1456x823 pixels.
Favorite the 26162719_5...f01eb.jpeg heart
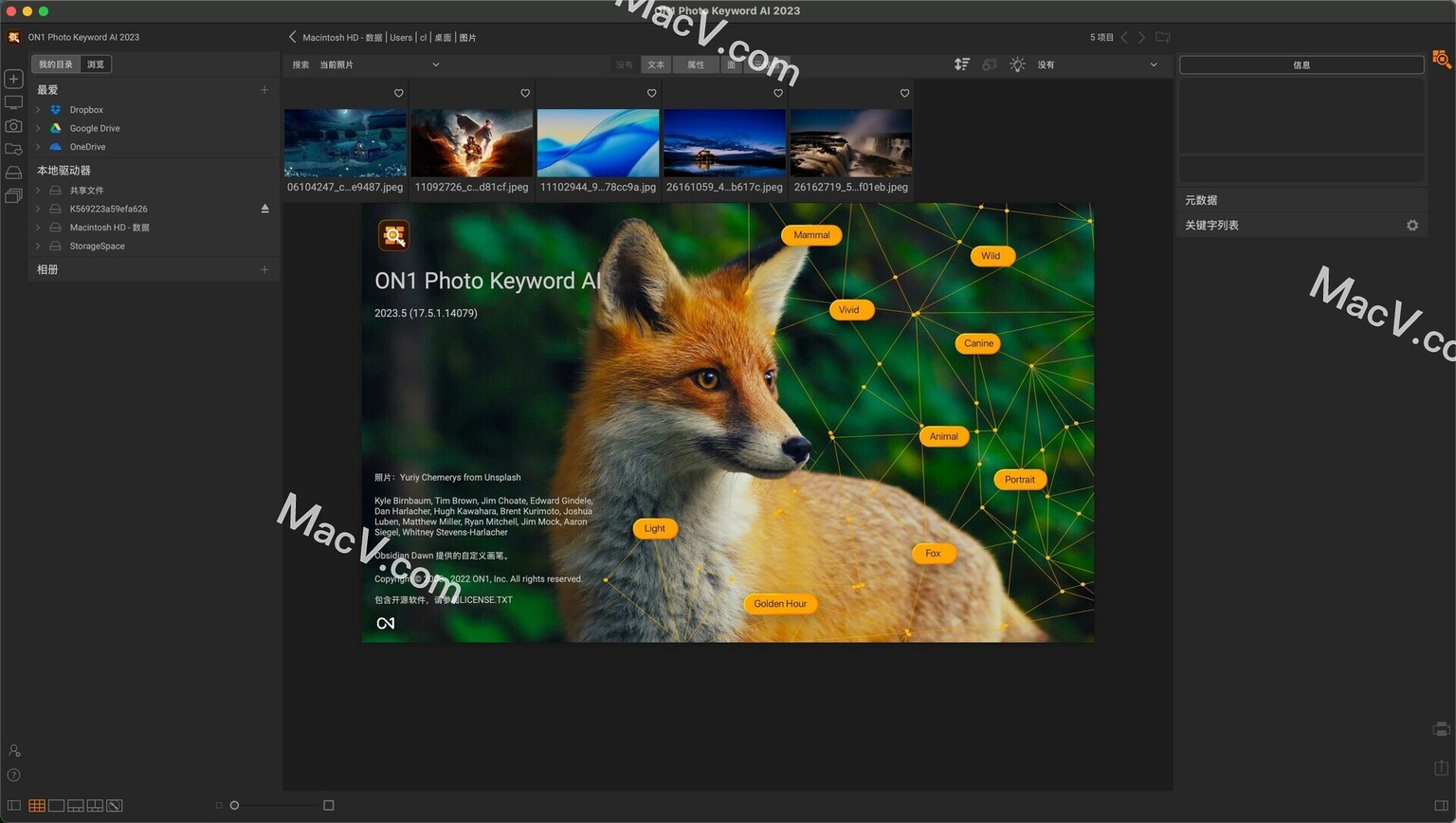click(904, 93)
